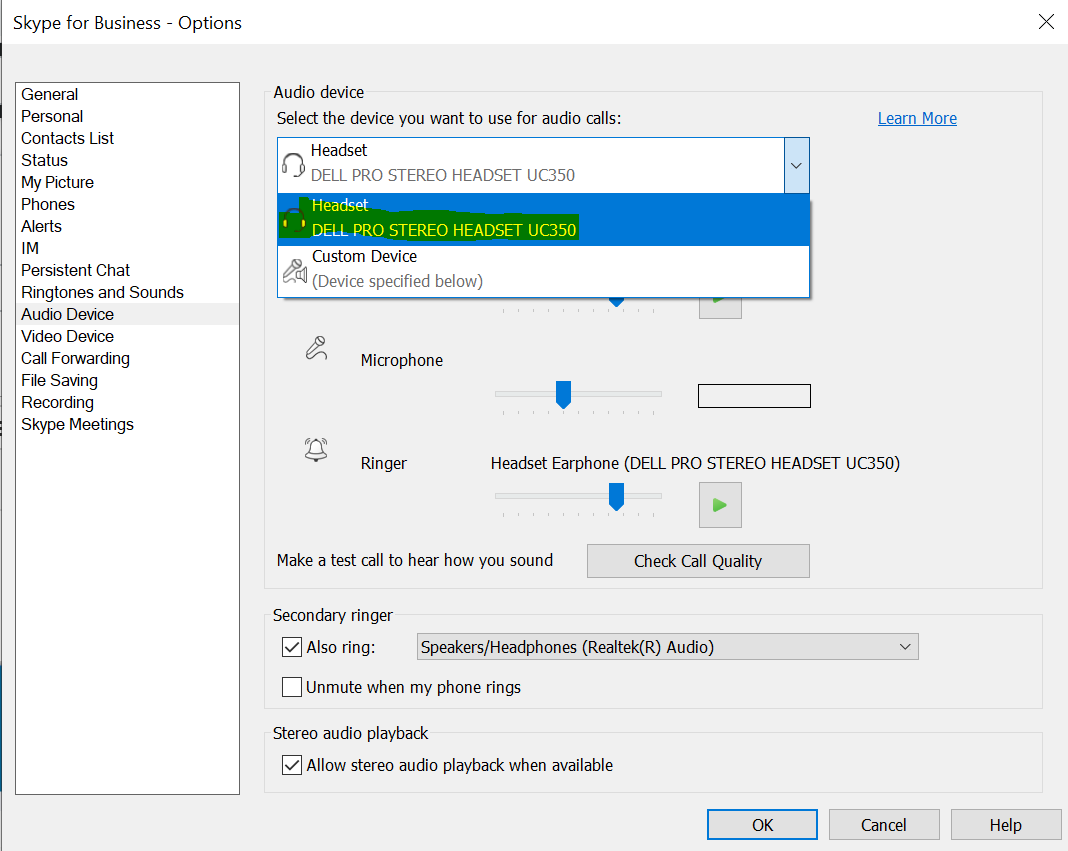The height and width of the screenshot is (851, 1068).
Task: Click the ringer bell icon
Action: [x=316, y=450]
